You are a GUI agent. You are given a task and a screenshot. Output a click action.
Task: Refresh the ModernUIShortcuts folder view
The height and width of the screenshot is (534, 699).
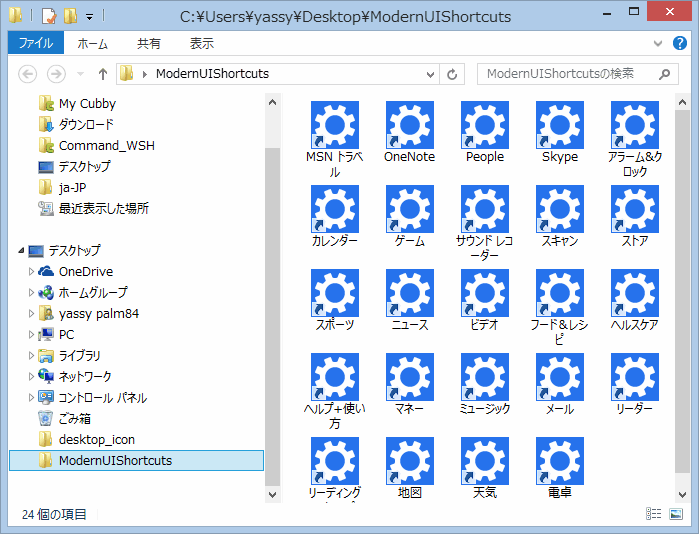coord(452,74)
